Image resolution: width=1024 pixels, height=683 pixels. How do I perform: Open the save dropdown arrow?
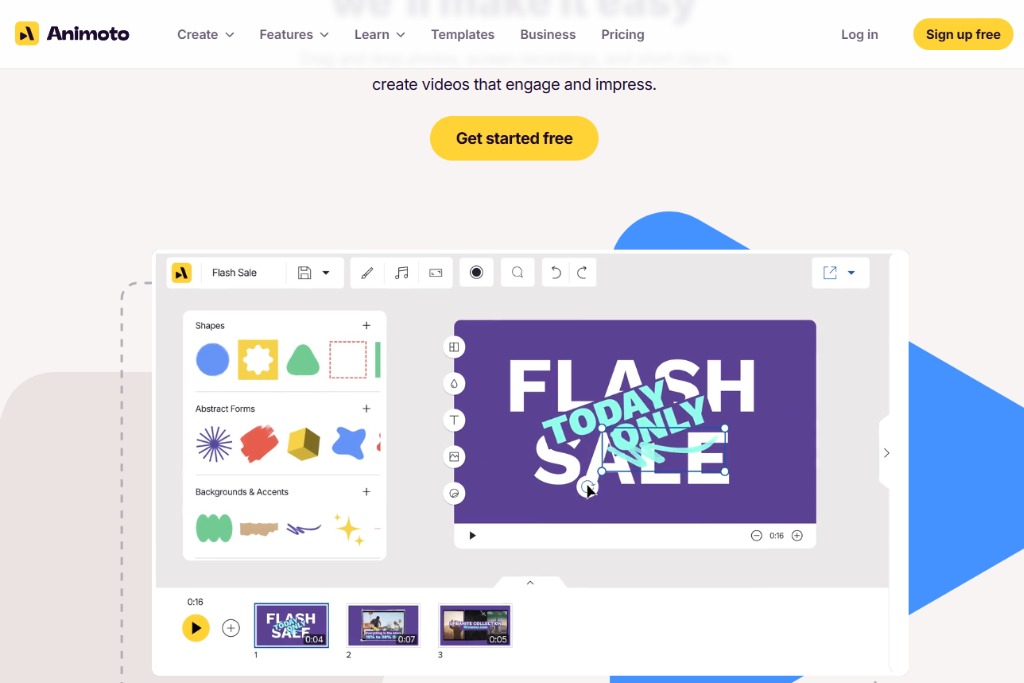pos(326,273)
